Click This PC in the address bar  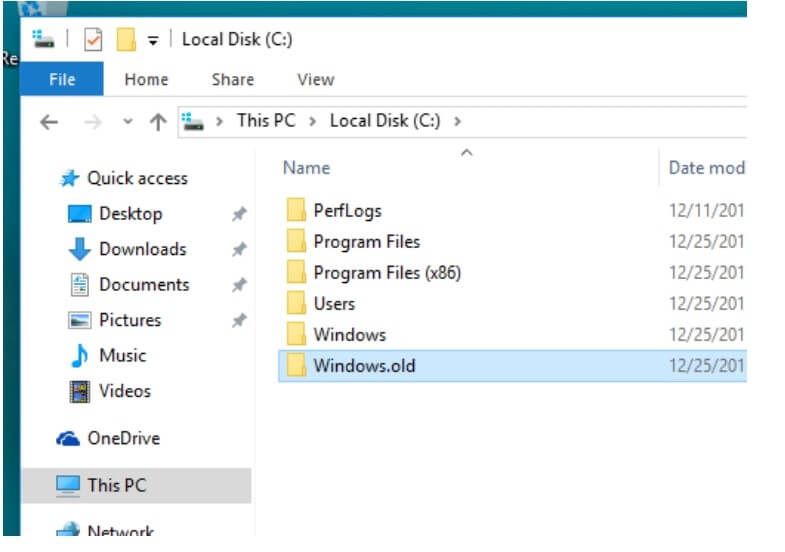[266, 121]
